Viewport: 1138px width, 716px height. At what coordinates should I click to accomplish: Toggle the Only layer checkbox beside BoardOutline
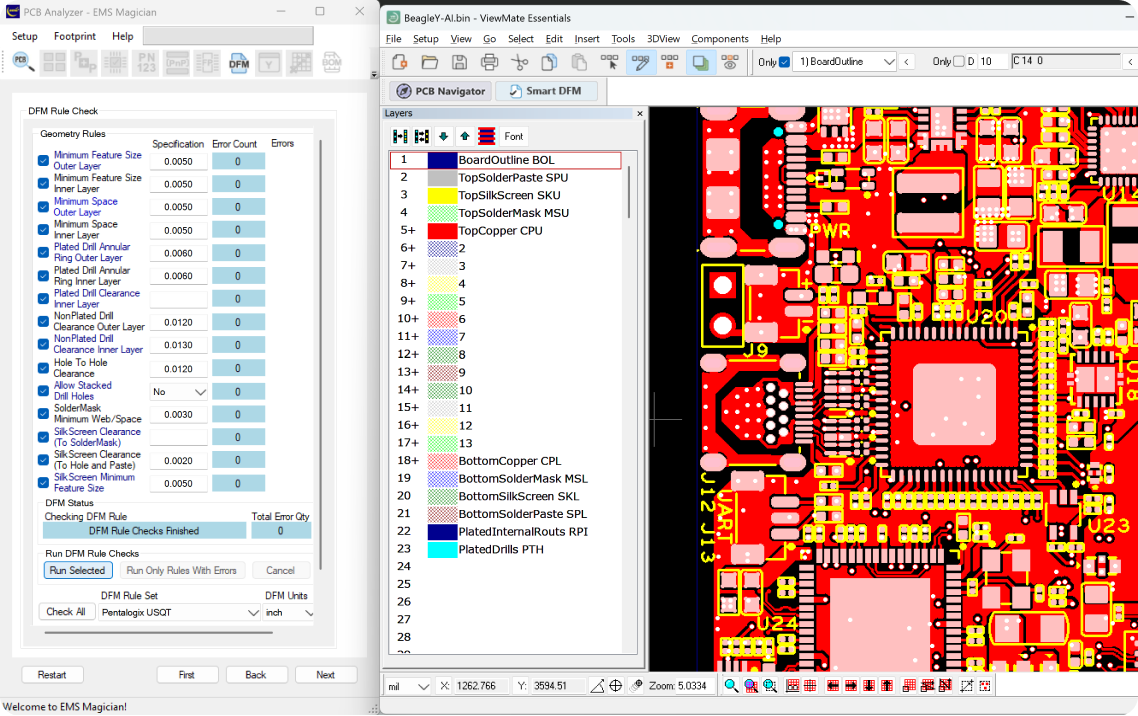click(784, 62)
